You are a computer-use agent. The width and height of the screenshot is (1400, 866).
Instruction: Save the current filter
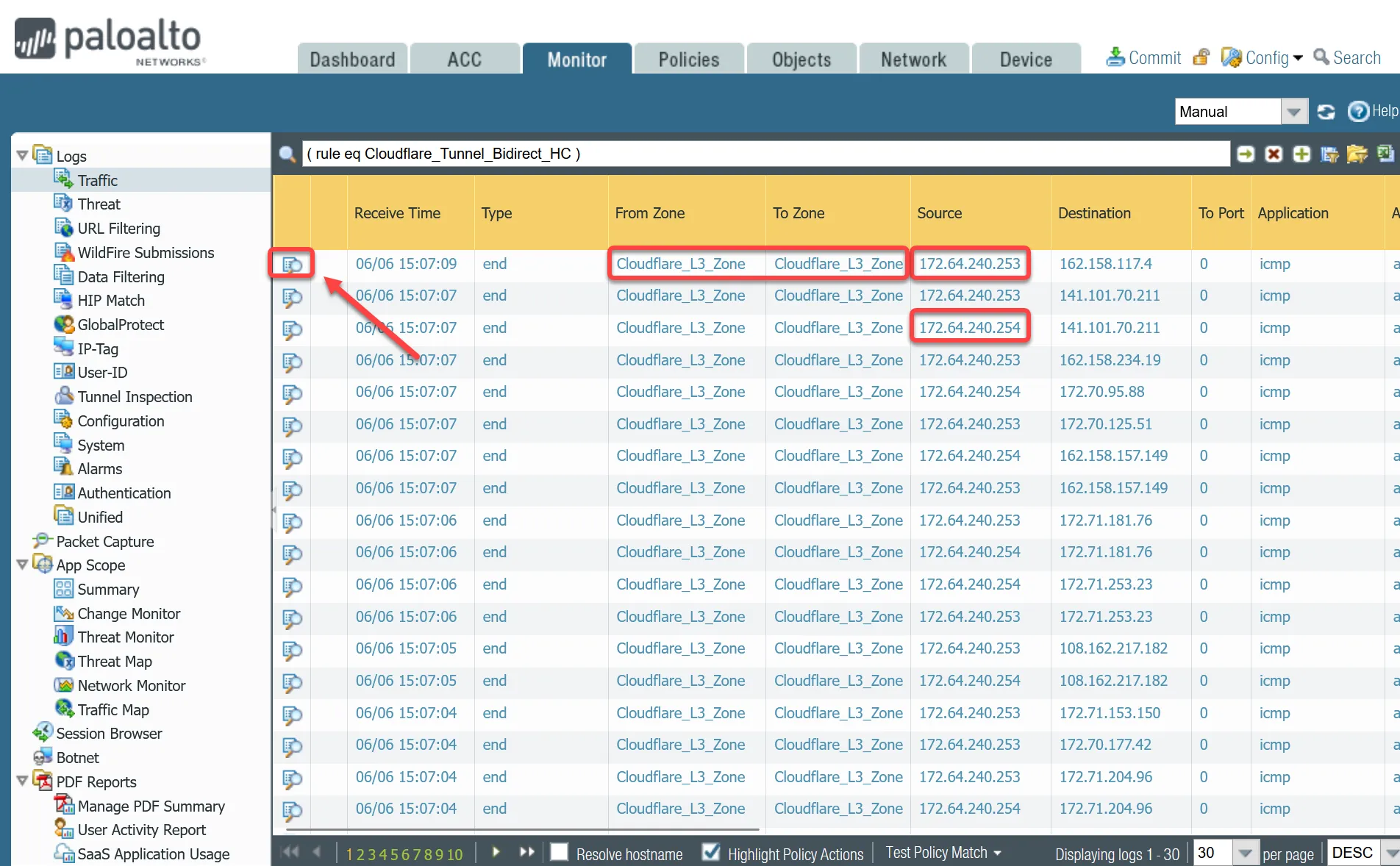coord(1329,154)
